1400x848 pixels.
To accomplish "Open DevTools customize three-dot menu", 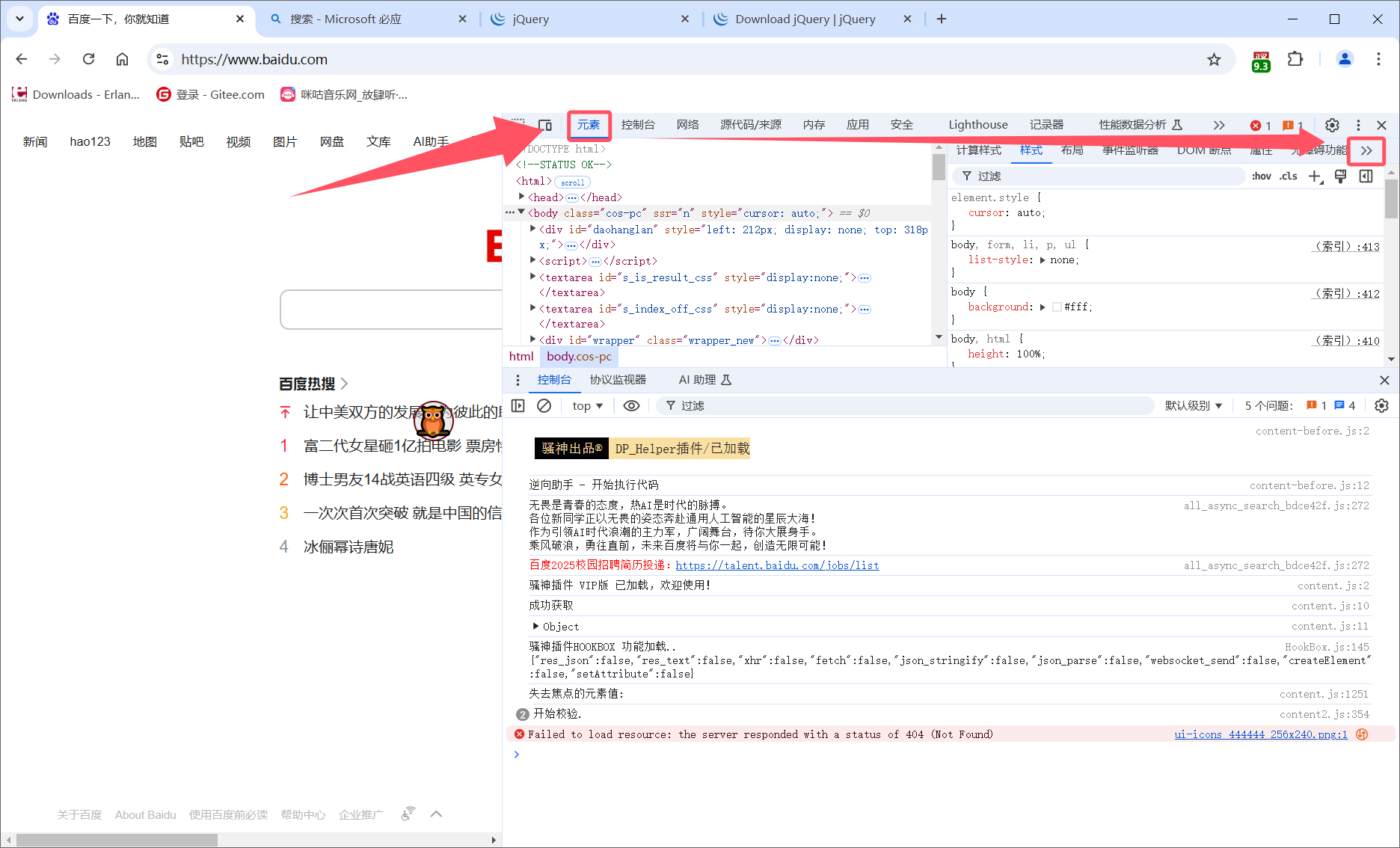I will [x=1358, y=125].
